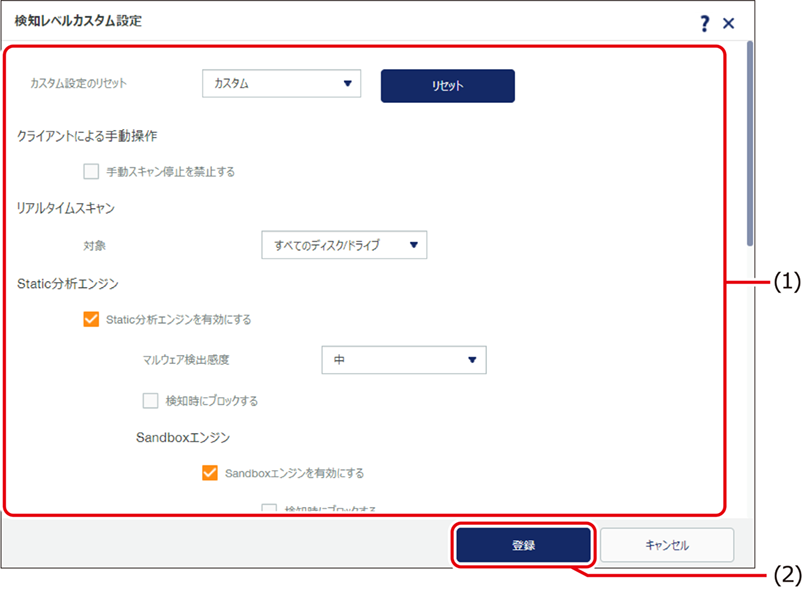
Task: Click the キャンセル button
Action: click(667, 545)
